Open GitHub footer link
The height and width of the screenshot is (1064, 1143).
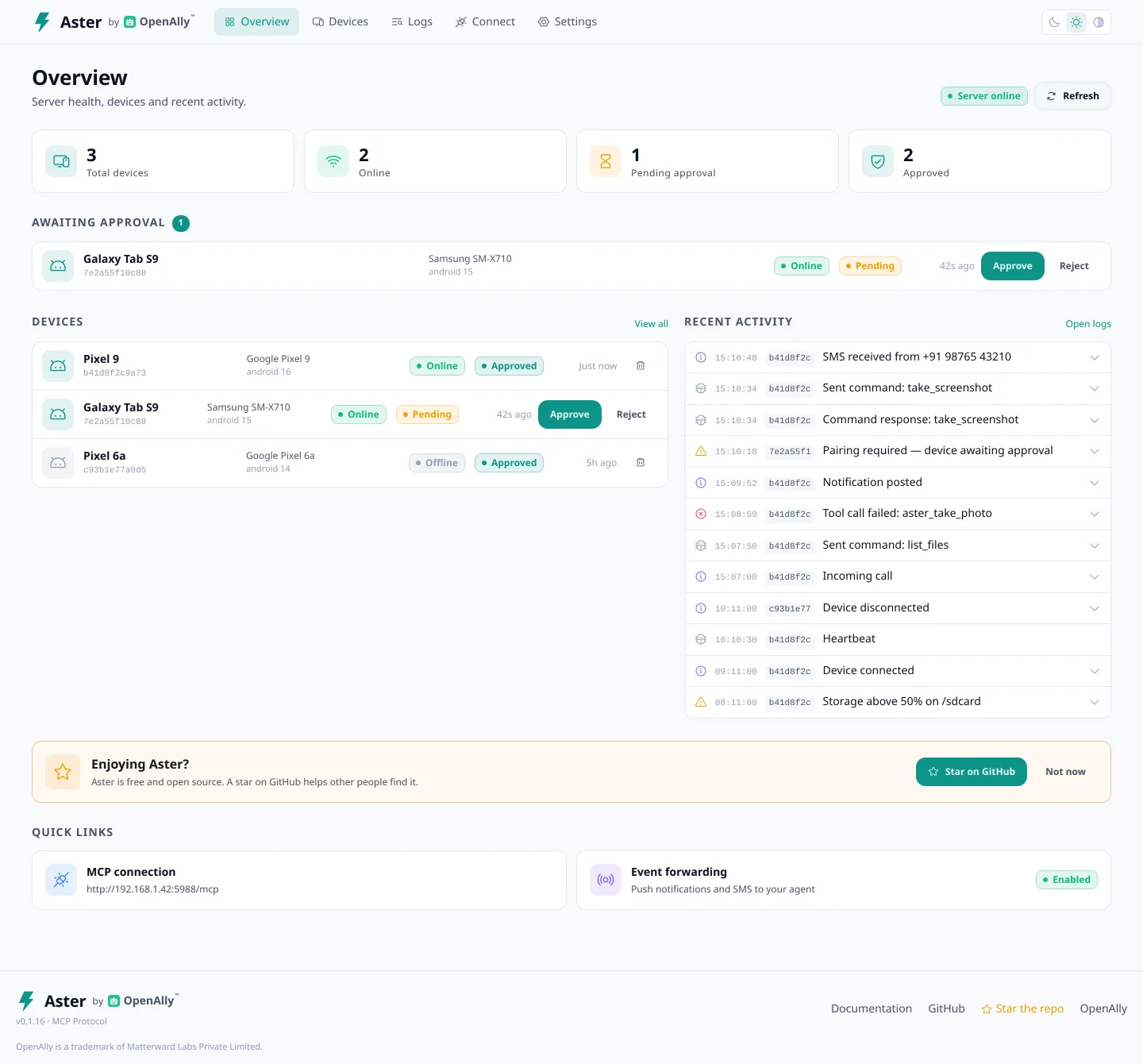click(x=946, y=1008)
